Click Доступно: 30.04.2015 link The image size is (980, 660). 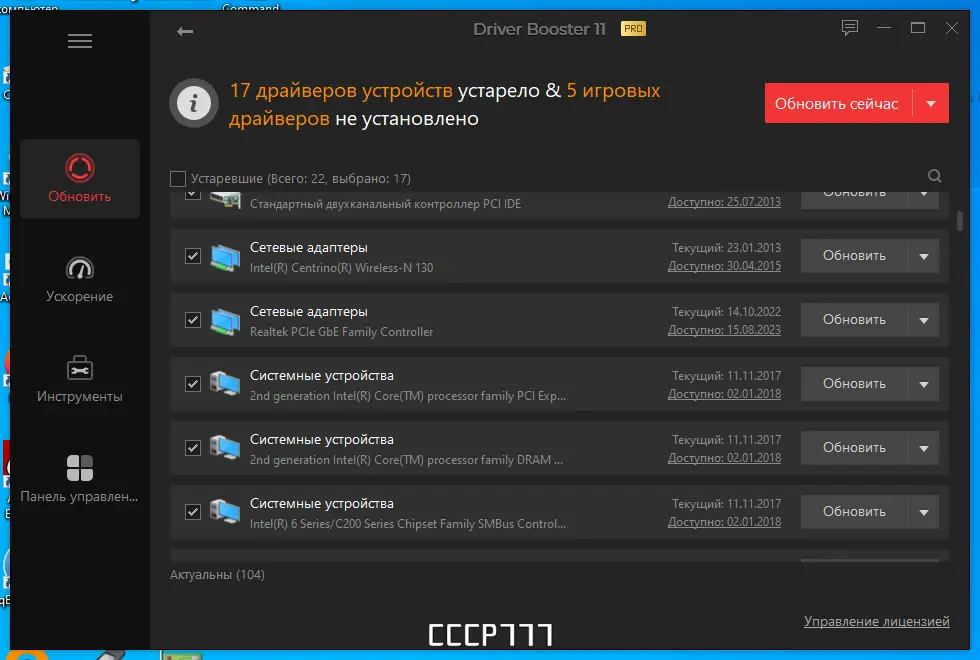[x=724, y=266]
